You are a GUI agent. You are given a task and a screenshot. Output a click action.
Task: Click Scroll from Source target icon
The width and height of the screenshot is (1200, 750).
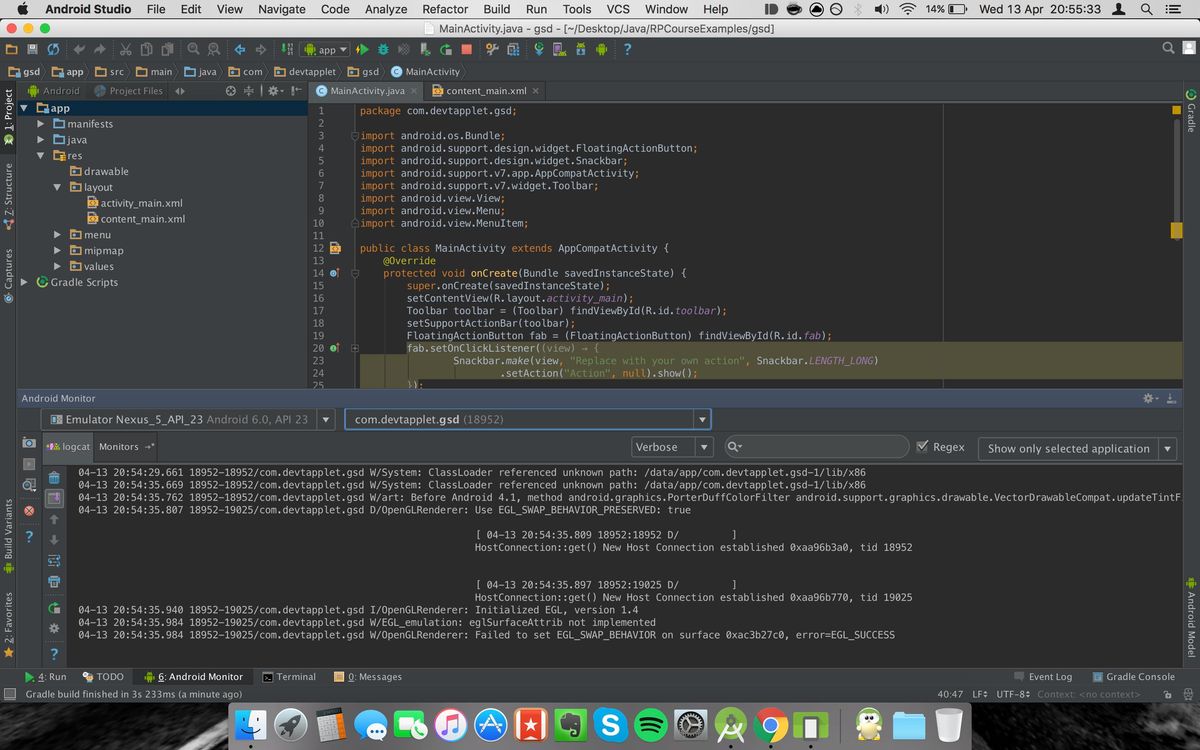232,90
